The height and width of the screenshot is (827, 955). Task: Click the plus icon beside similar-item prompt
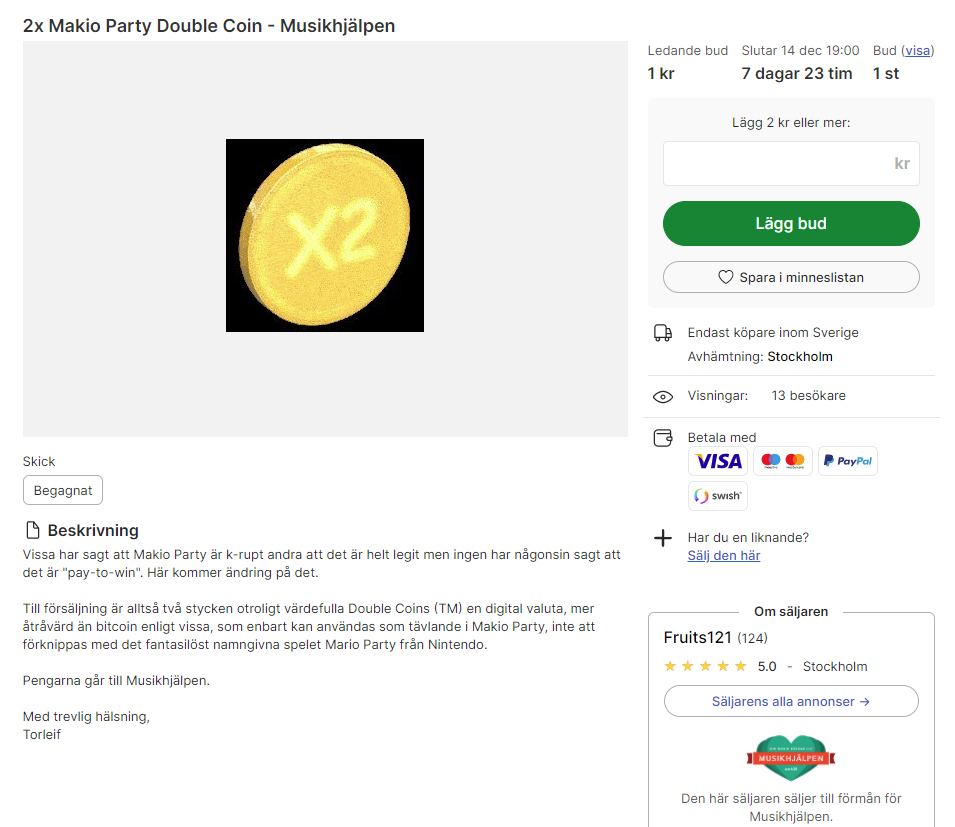pos(662,538)
